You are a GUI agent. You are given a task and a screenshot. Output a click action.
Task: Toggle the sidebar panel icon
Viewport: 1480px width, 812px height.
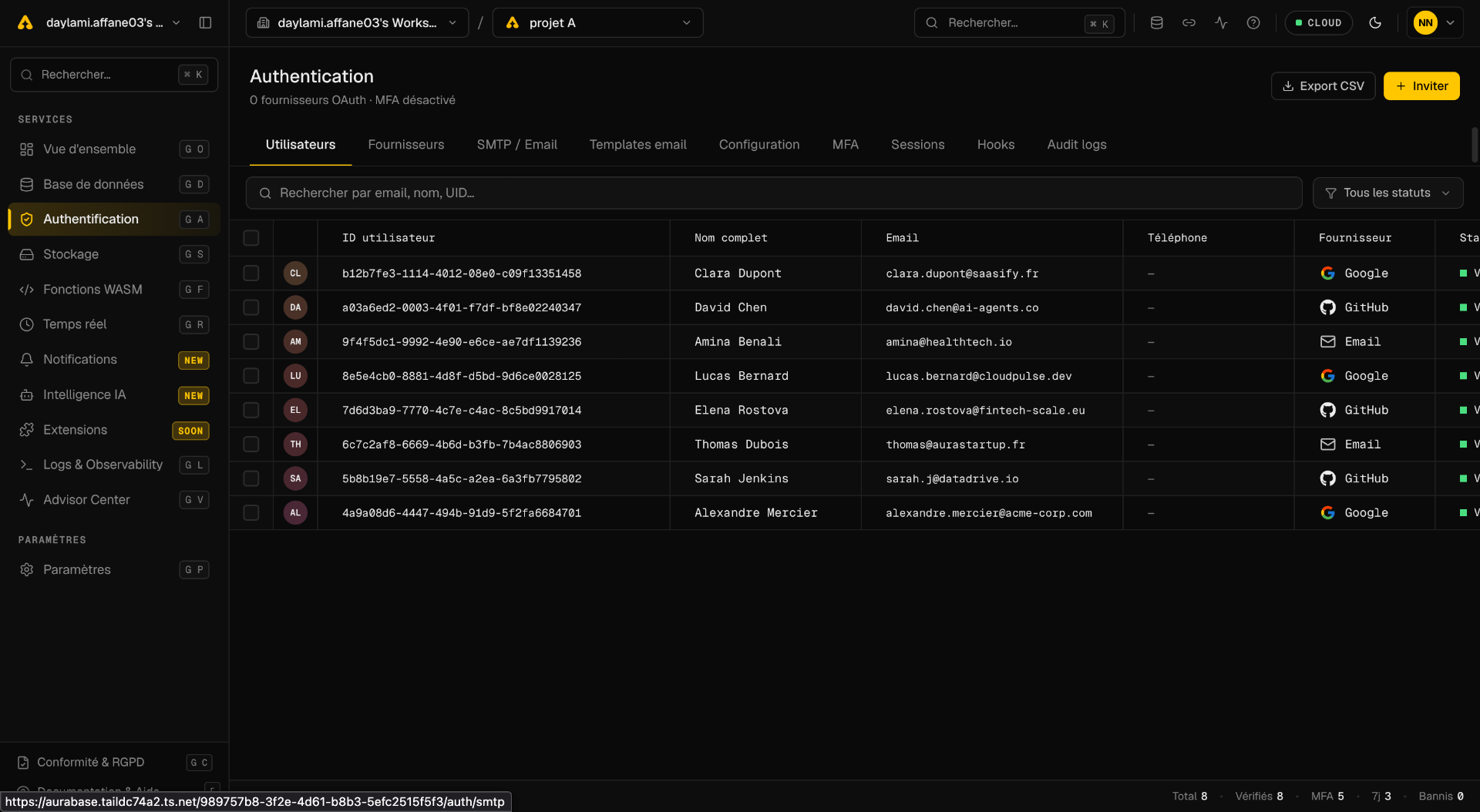[205, 22]
